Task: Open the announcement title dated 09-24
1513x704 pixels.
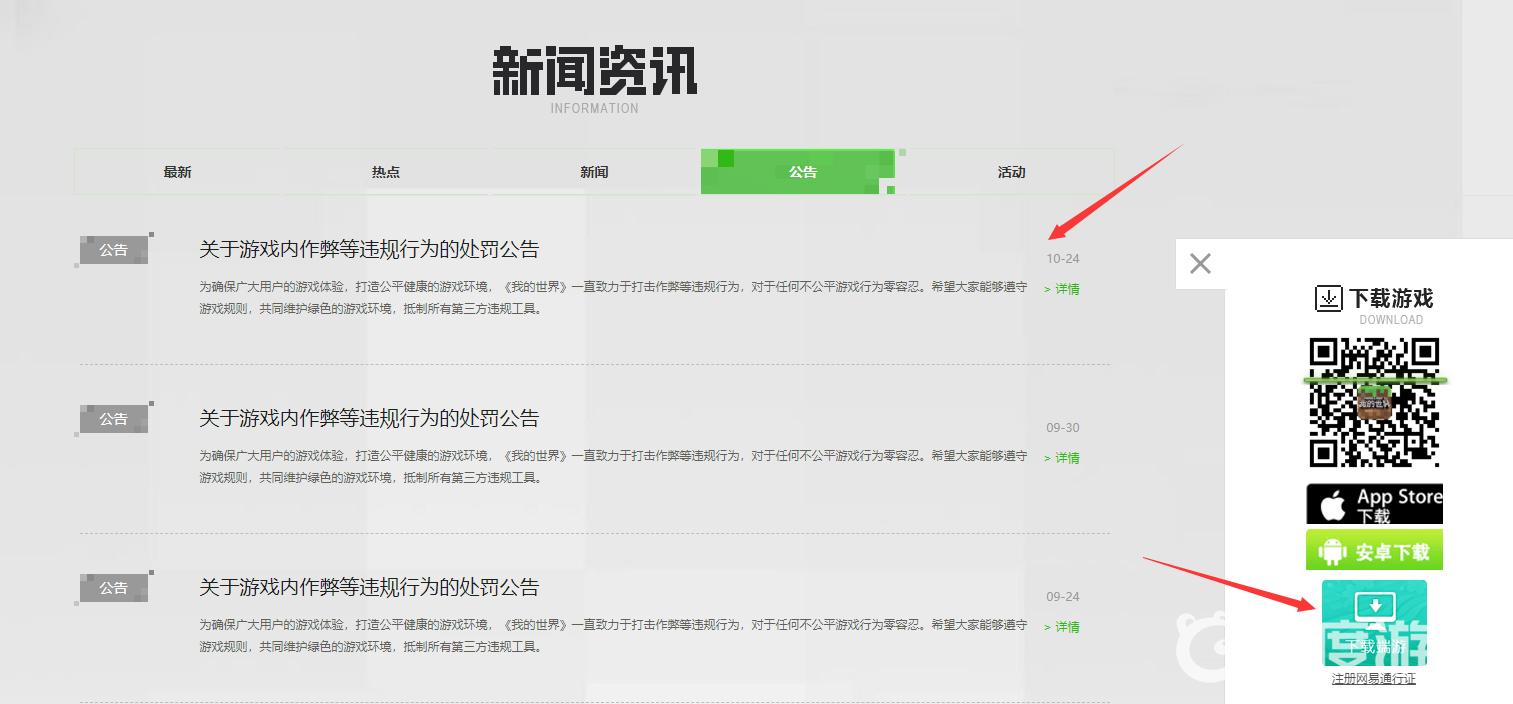Action: point(369,587)
